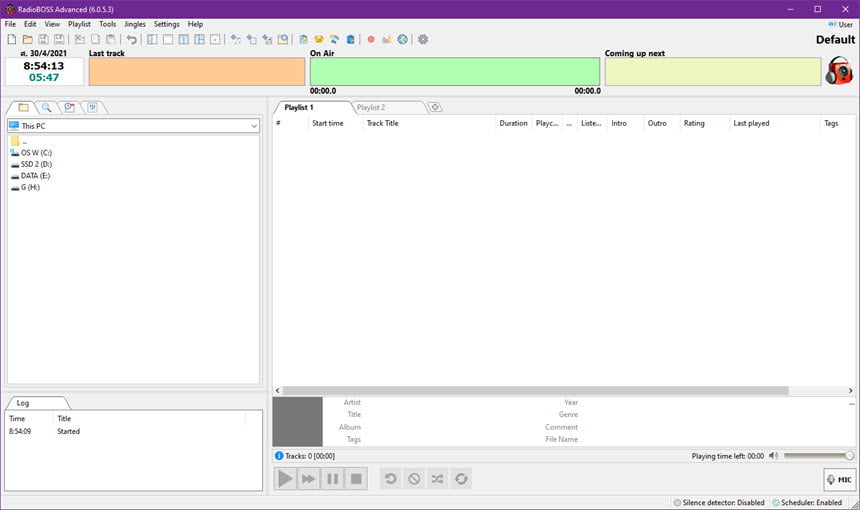Skip to next track with fast-forward button
Viewport: 860px width, 510px height.
tap(309, 479)
